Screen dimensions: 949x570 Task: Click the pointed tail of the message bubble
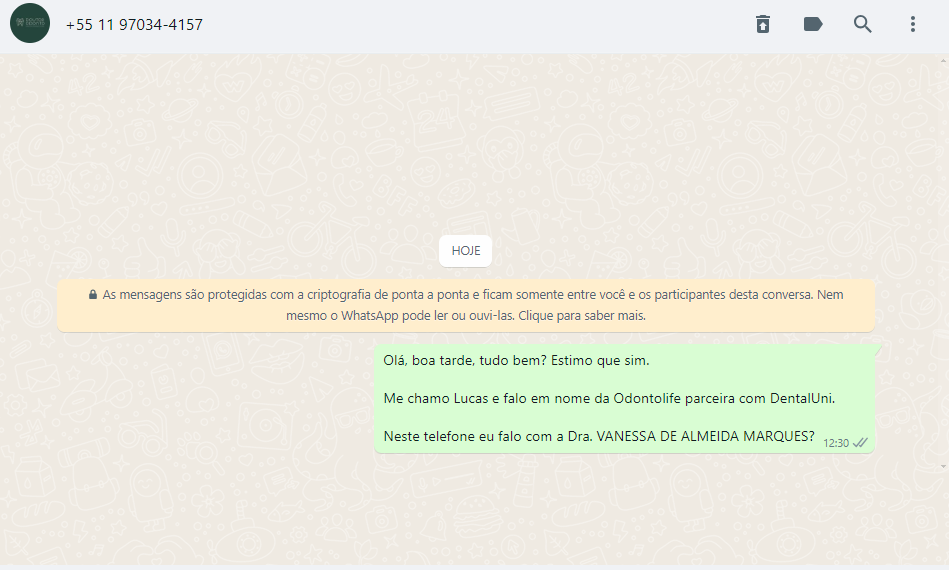pyautogui.click(x=878, y=348)
